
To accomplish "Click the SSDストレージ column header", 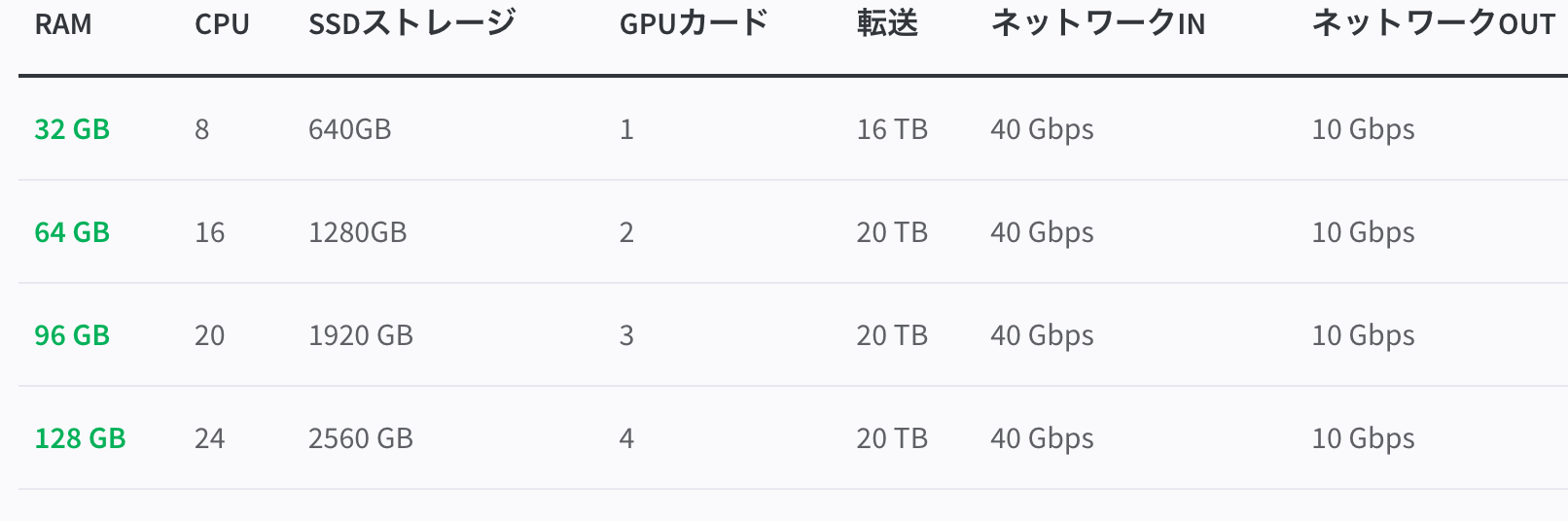I will 411,24.
